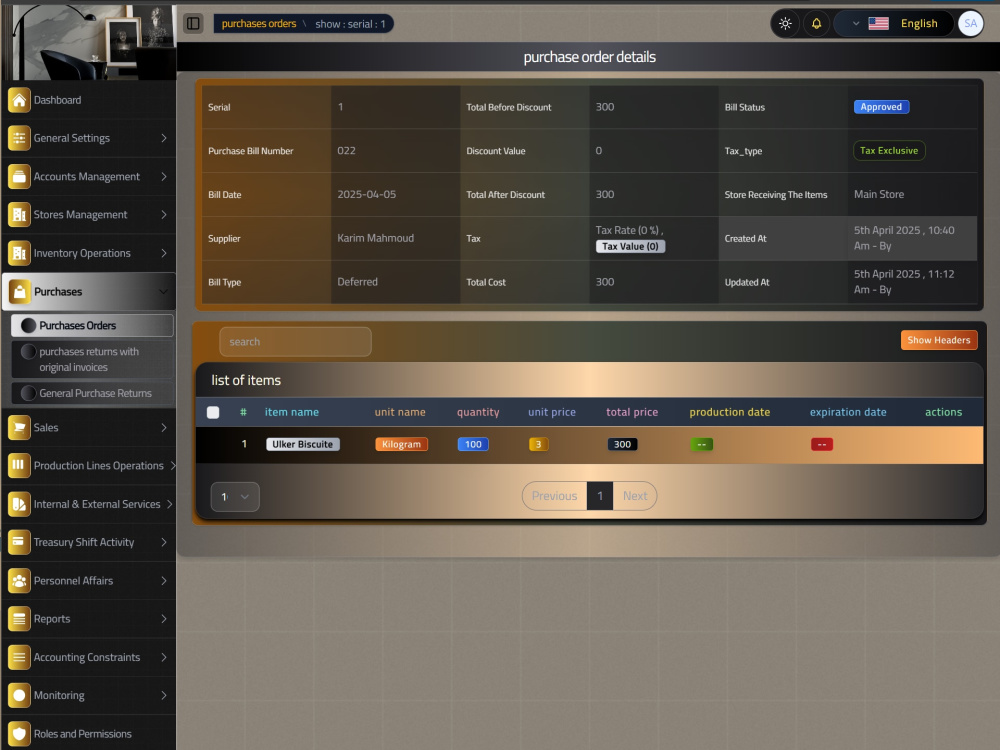Image resolution: width=1000 pixels, height=750 pixels.
Task: Click the US flag language icon
Action: click(878, 24)
